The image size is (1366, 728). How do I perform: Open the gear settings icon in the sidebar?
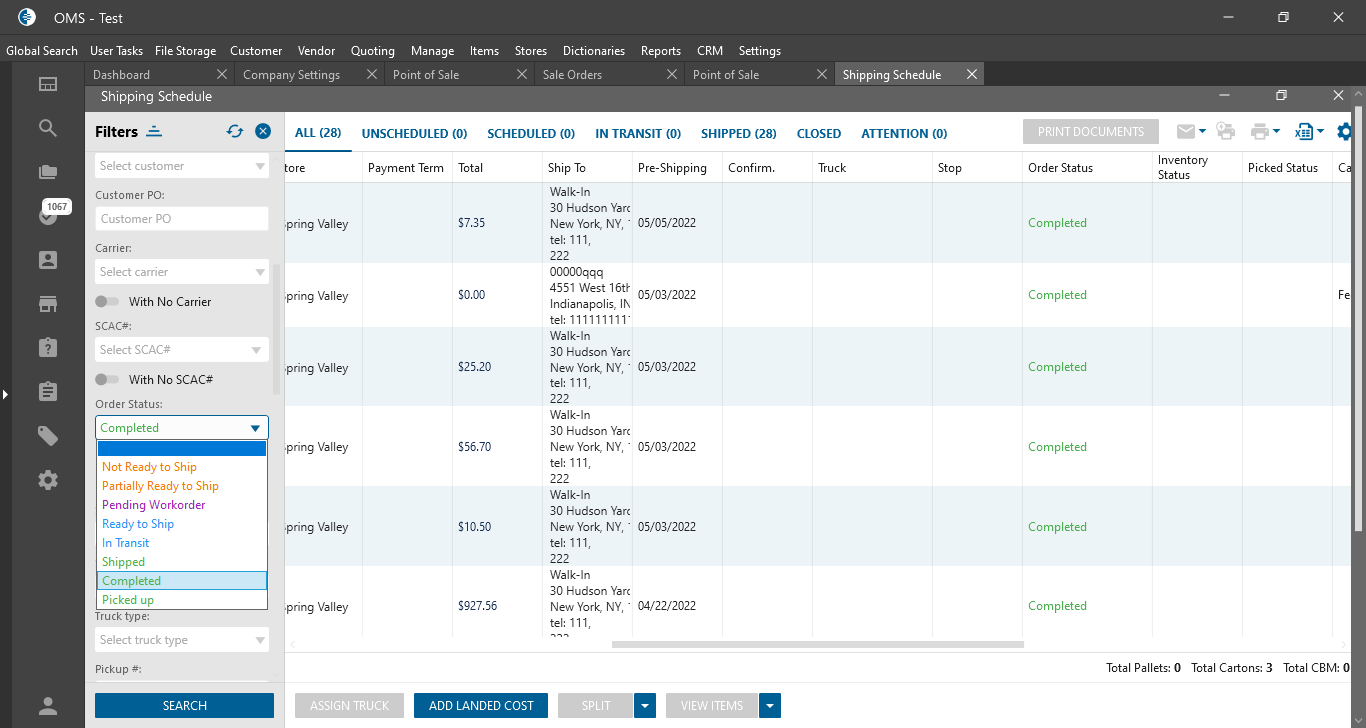[x=48, y=480]
